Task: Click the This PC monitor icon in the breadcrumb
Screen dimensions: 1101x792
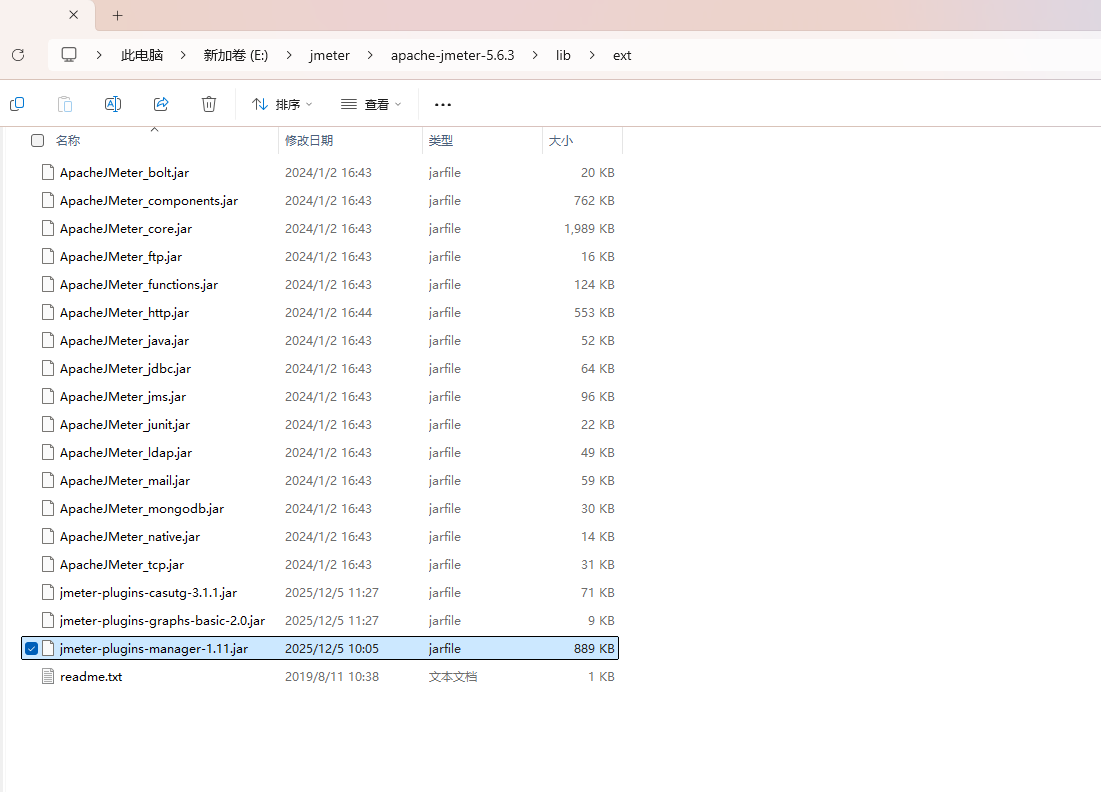Action: click(x=69, y=55)
